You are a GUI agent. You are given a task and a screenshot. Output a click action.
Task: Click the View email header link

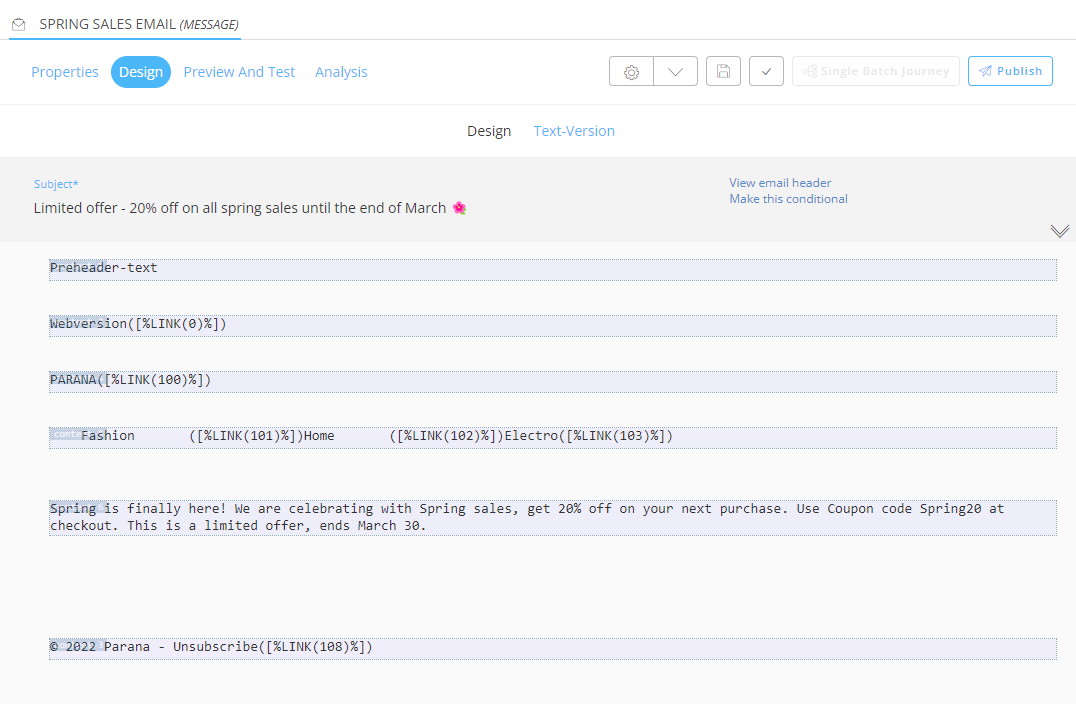tap(780, 183)
